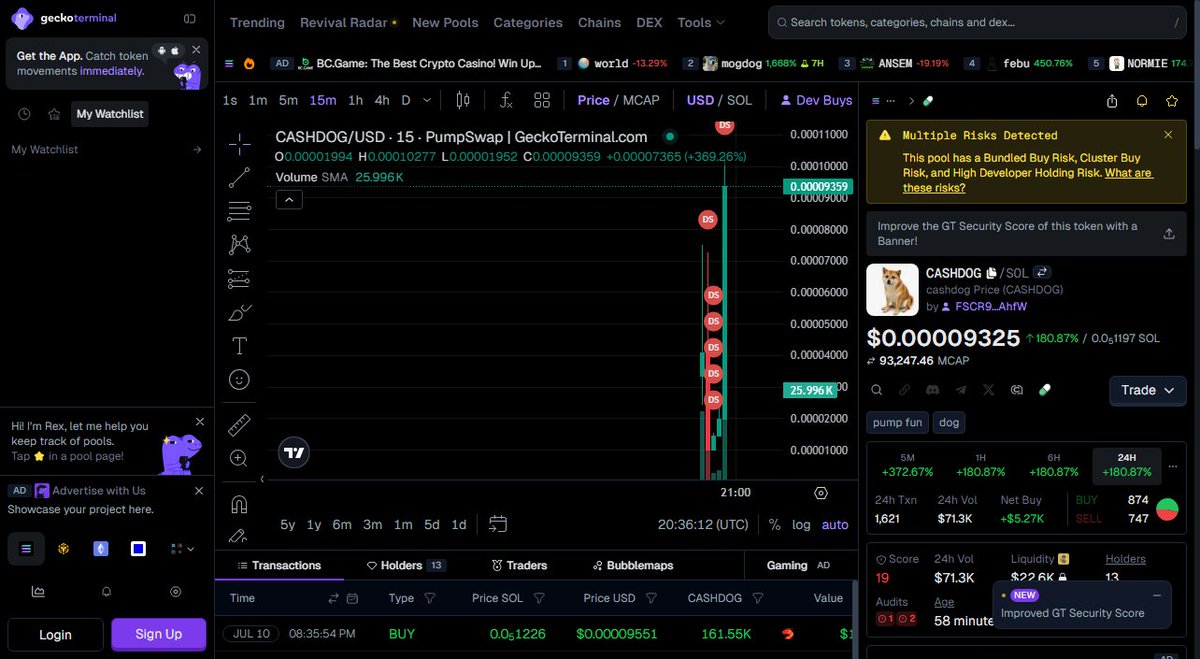Switch to the Holders tab
The width and height of the screenshot is (1200, 659).
pyautogui.click(x=405, y=565)
